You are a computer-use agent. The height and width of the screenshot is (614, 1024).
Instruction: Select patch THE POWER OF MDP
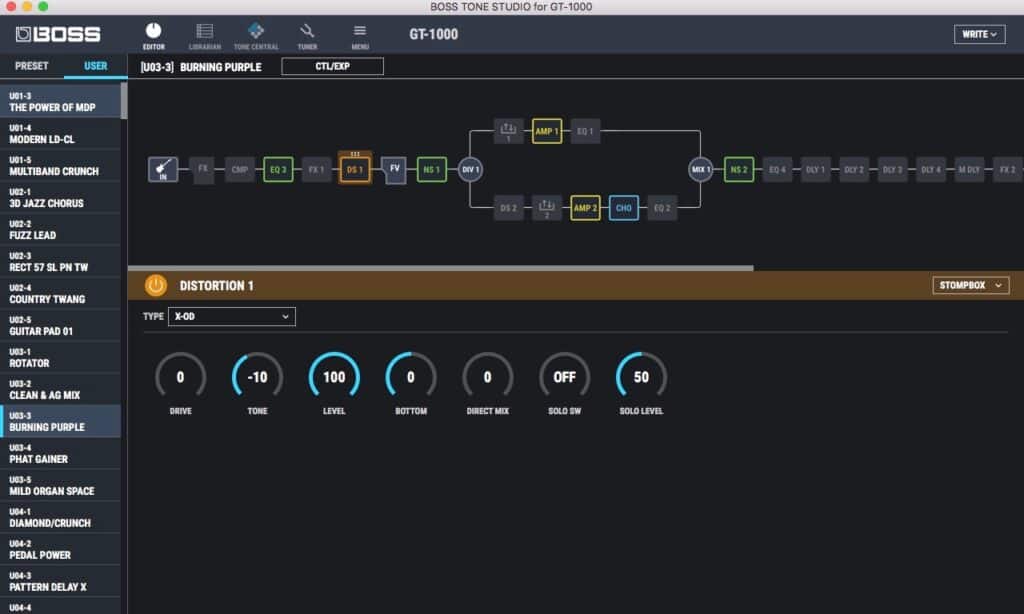[x=60, y=102]
